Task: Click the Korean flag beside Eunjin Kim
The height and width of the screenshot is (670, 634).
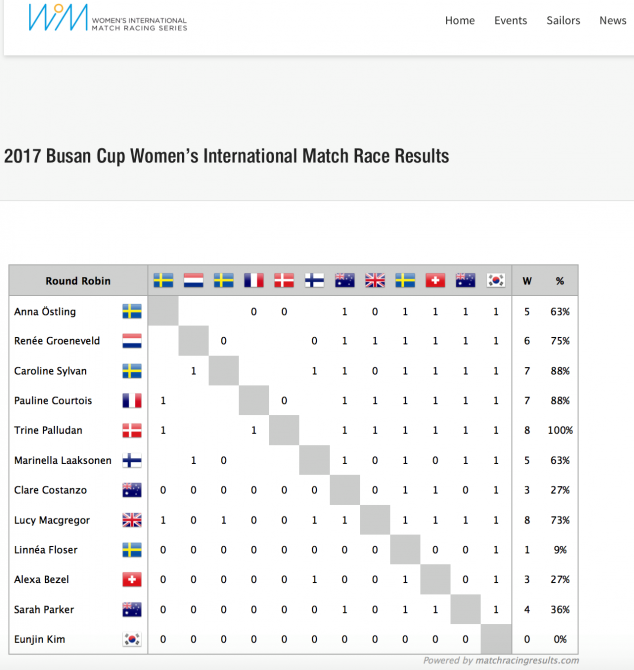Action: click(132, 639)
